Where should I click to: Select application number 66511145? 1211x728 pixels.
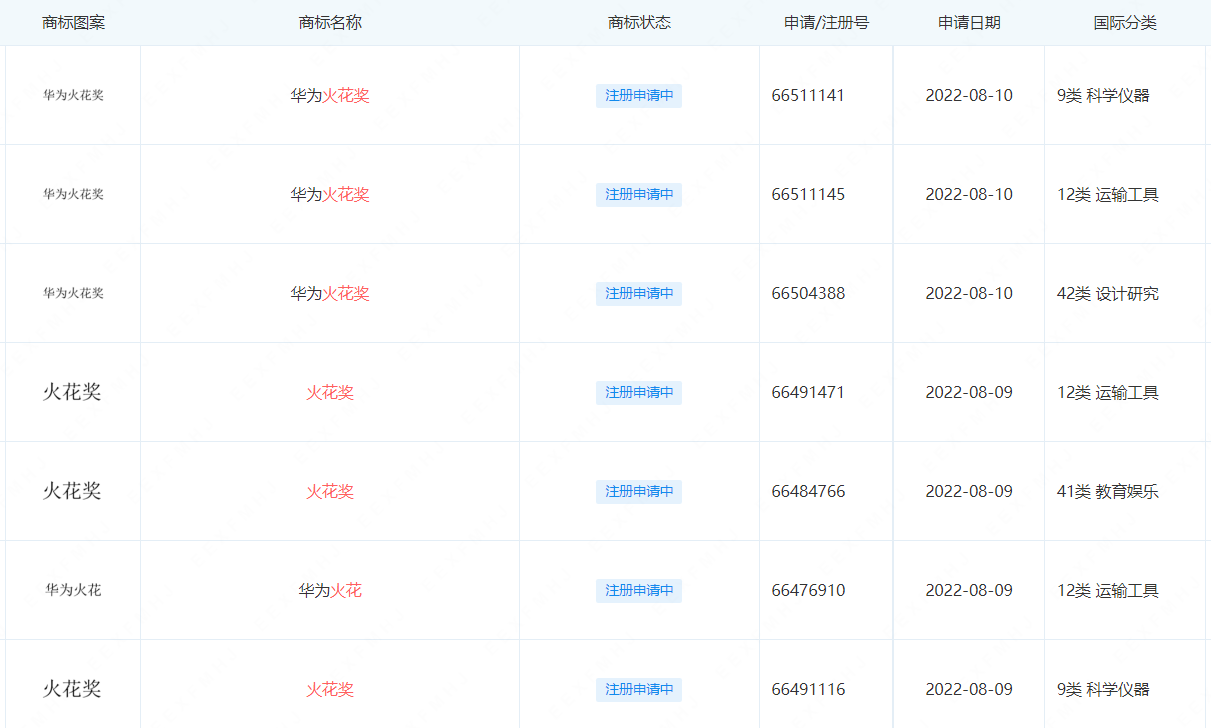[x=808, y=195]
